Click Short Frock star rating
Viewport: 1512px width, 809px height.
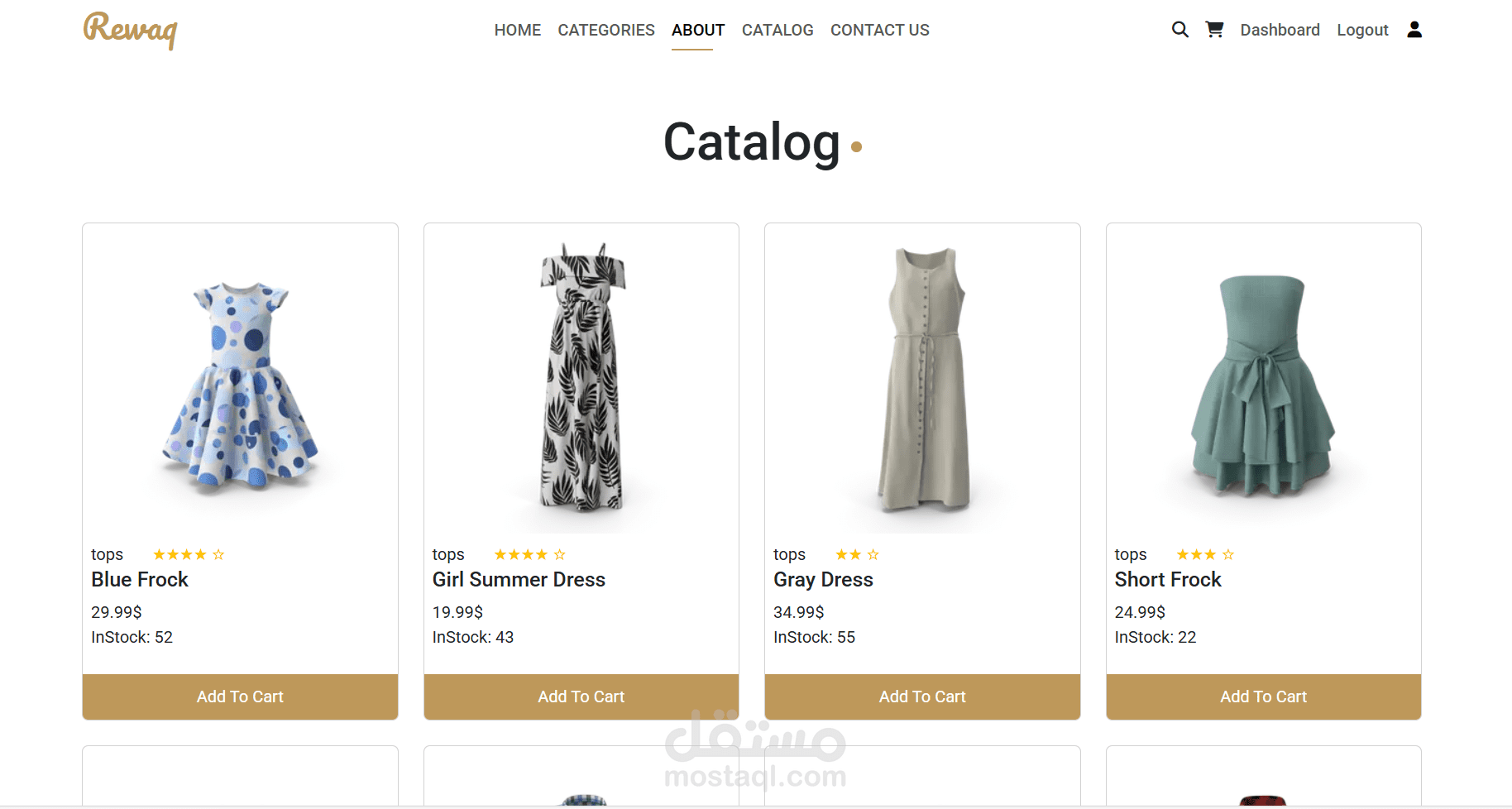tap(1205, 554)
